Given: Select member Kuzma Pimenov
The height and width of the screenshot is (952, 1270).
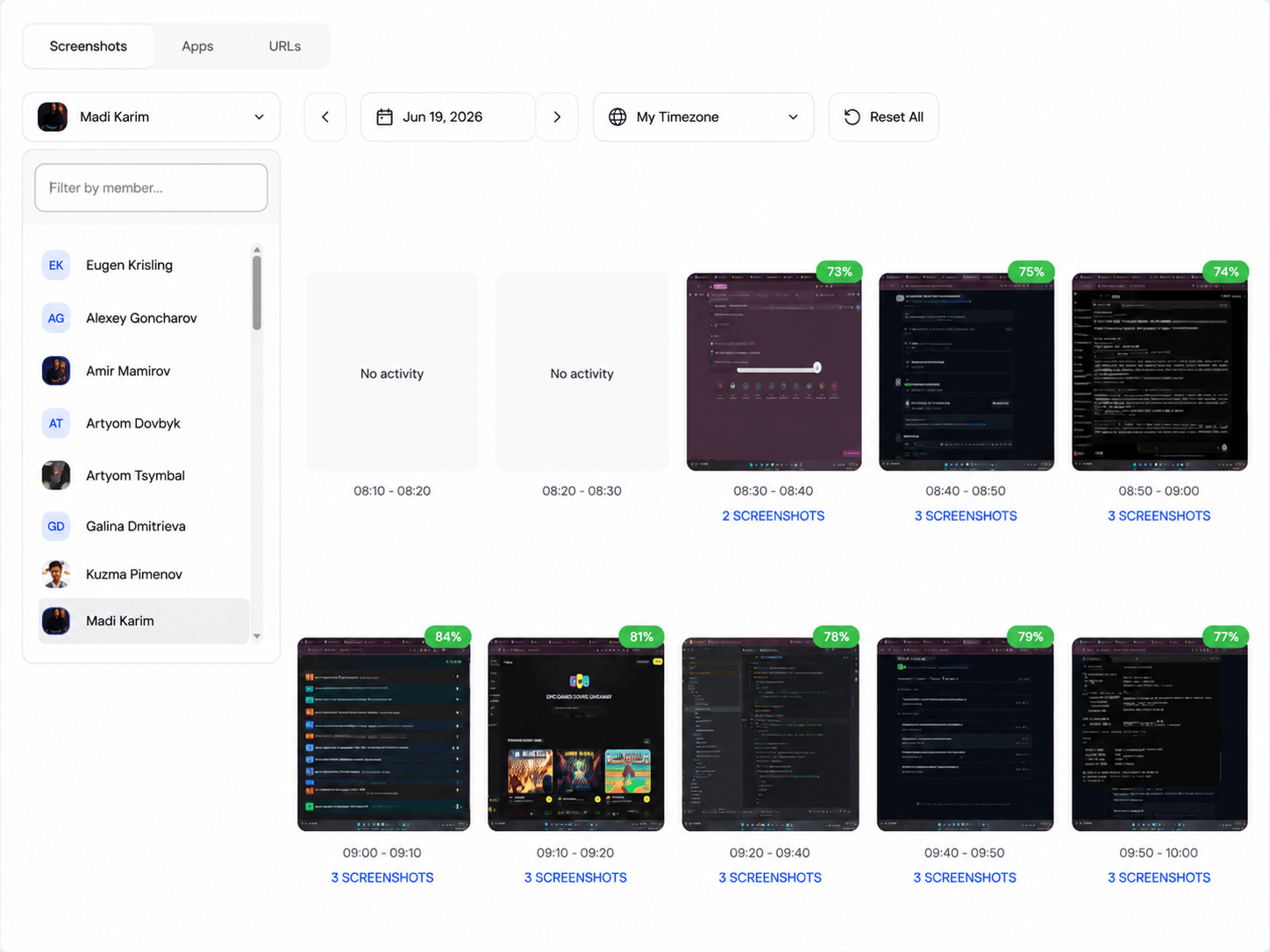Looking at the screenshot, I should [x=144, y=574].
